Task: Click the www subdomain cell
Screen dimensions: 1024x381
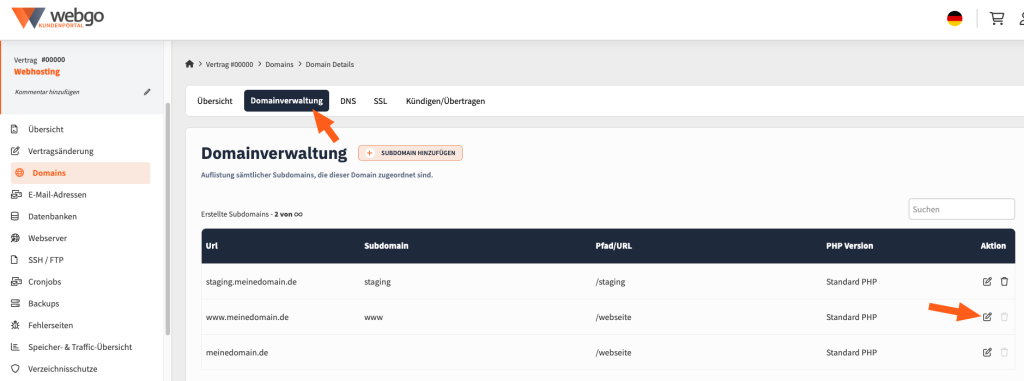Action: pyautogui.click(x=373, y=317)
